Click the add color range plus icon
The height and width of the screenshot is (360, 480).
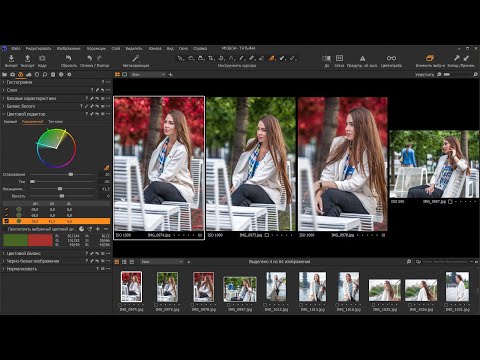coord(98,229)
